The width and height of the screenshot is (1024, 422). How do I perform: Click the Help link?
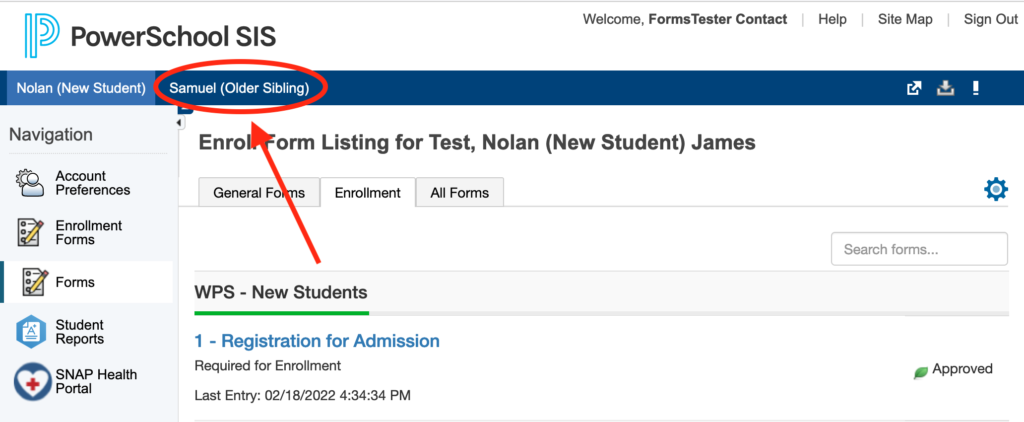click(832, 20)
